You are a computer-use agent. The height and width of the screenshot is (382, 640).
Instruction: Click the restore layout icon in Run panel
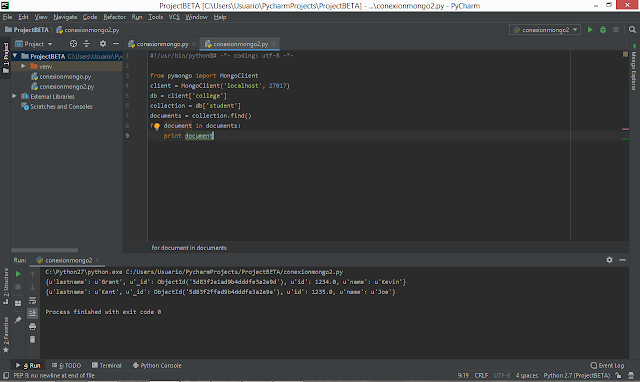18,303
